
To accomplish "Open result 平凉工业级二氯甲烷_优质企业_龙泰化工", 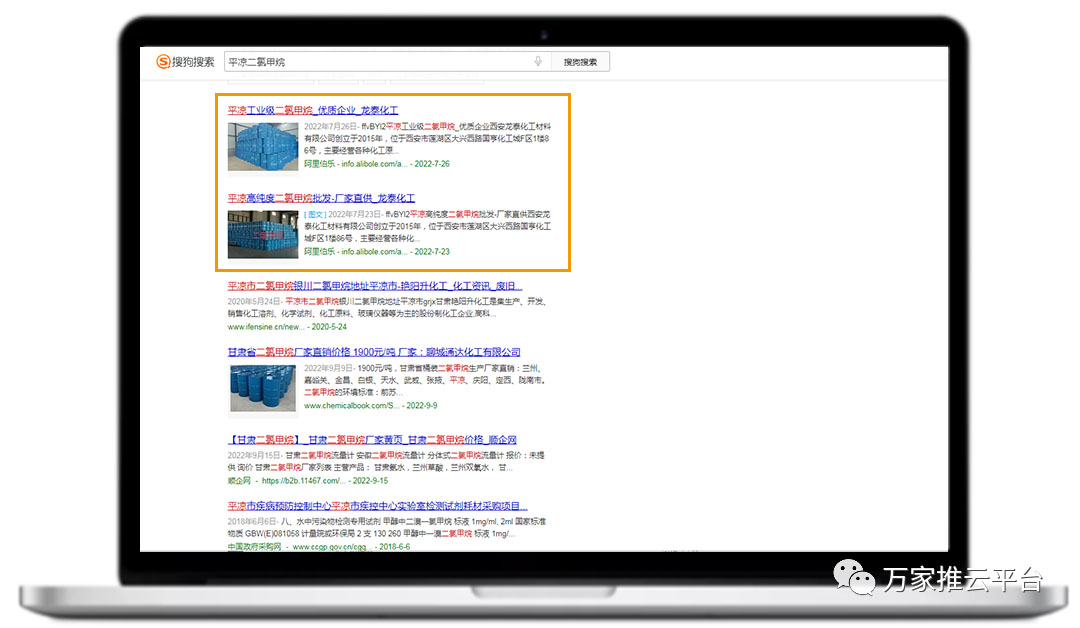I will [x=313, y=110].
